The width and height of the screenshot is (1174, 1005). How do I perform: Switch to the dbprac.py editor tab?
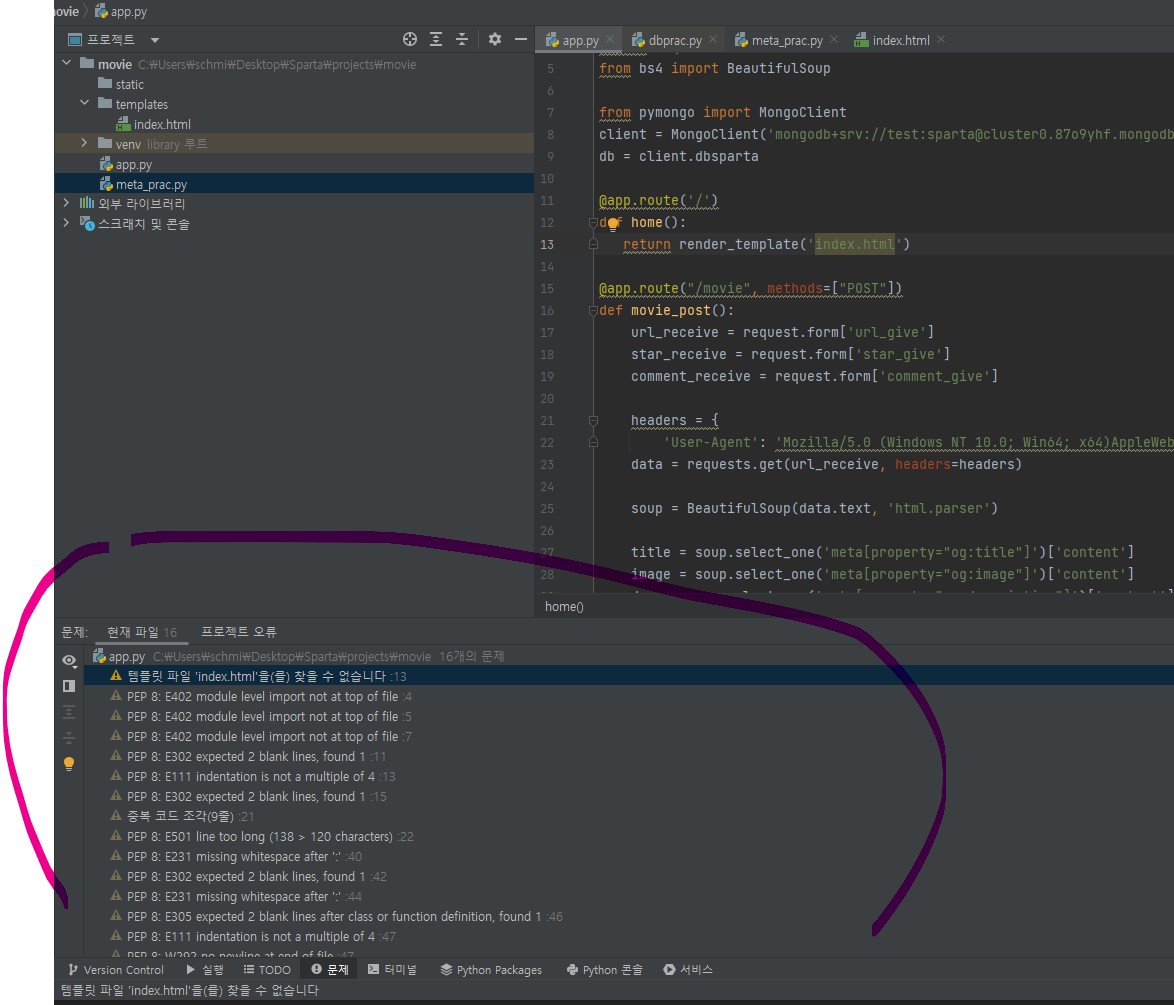click(x=674, y=41)
